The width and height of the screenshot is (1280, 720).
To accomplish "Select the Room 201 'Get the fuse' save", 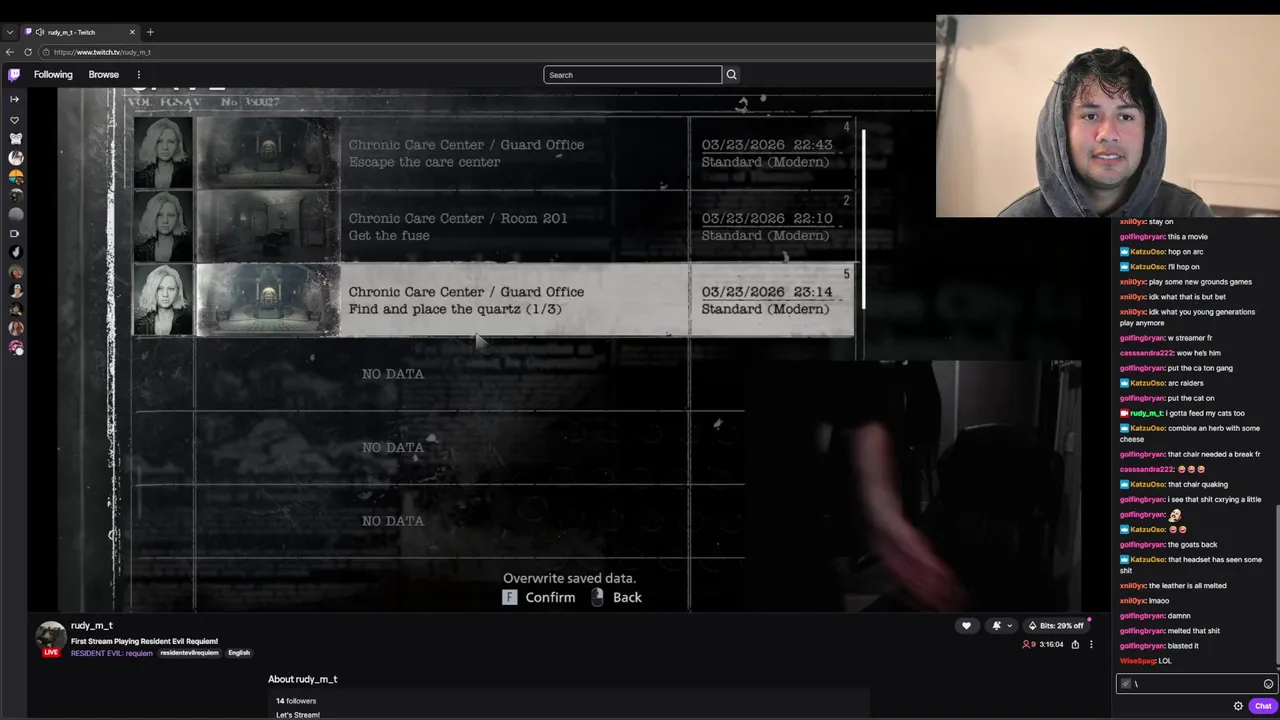I will point(494,227).
